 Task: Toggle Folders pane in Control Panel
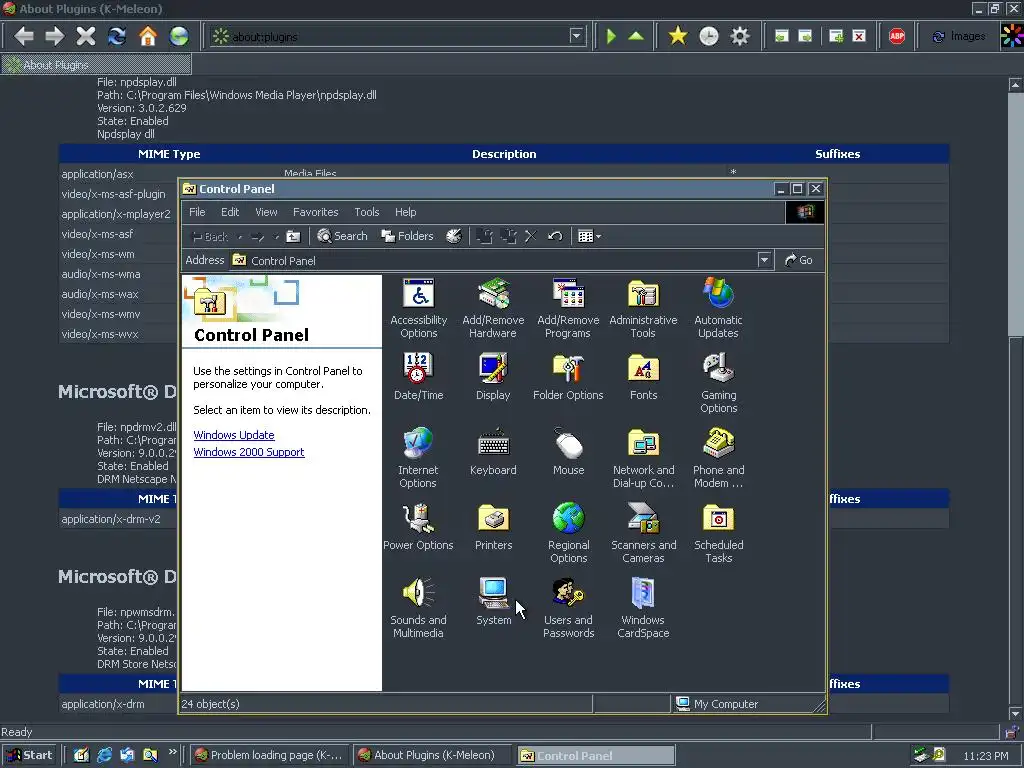408,236
